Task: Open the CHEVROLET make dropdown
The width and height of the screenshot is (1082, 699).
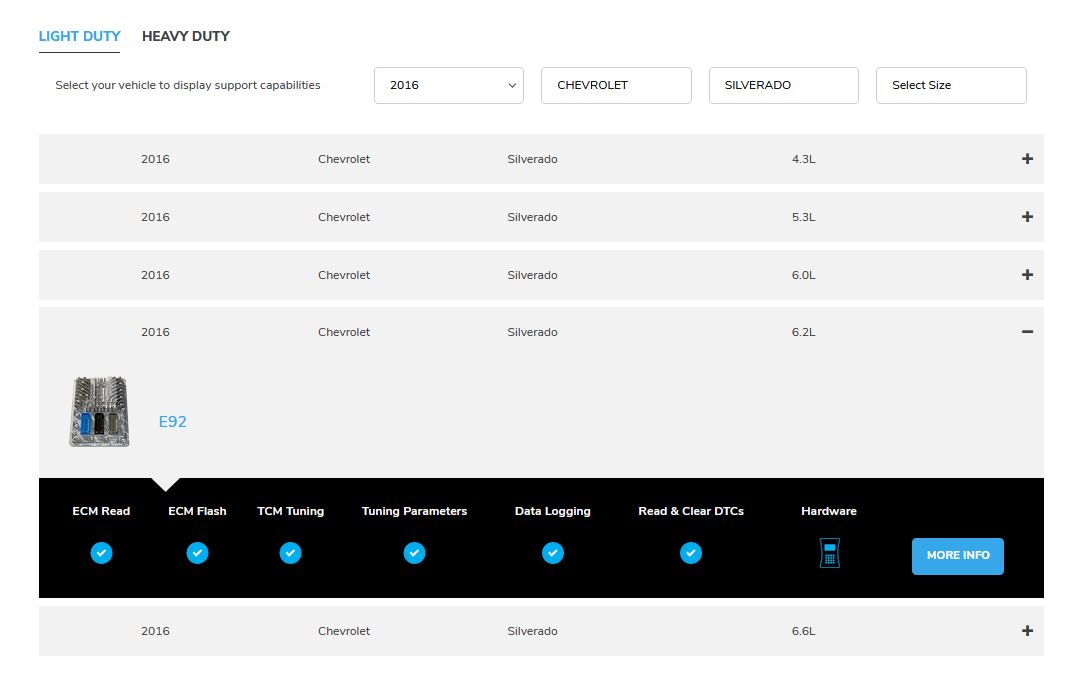Action: point(616,86)
